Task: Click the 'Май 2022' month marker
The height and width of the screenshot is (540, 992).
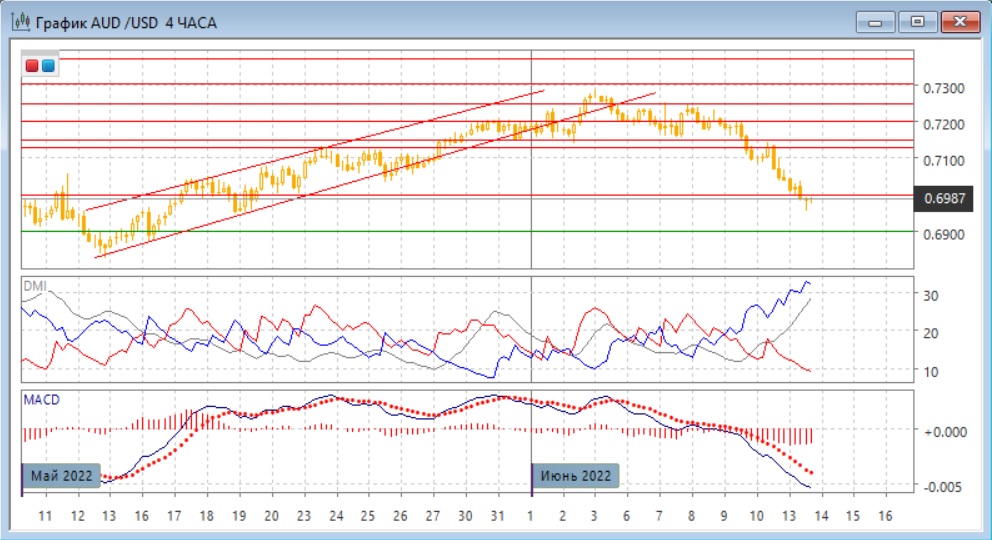Action: click(x=64, y=475)
